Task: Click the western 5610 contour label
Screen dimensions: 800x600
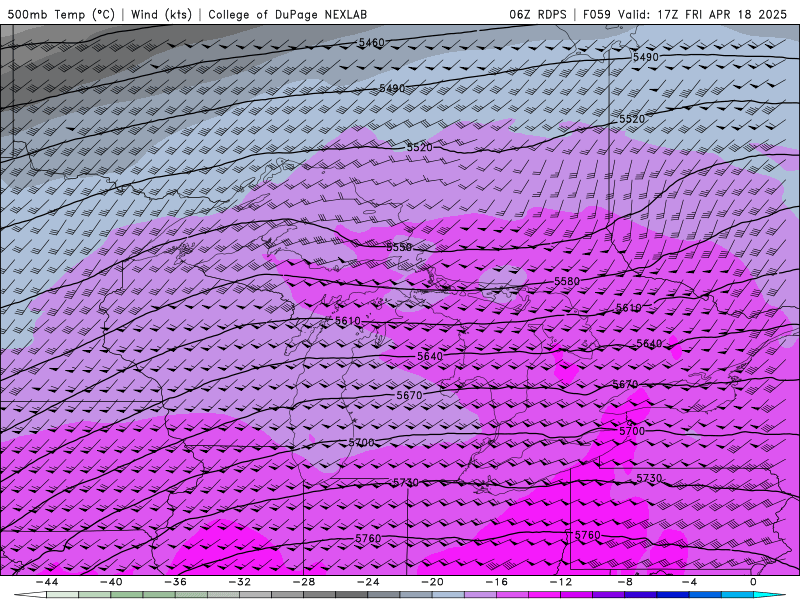Action: pyautogui.click(x=348, y=321)
